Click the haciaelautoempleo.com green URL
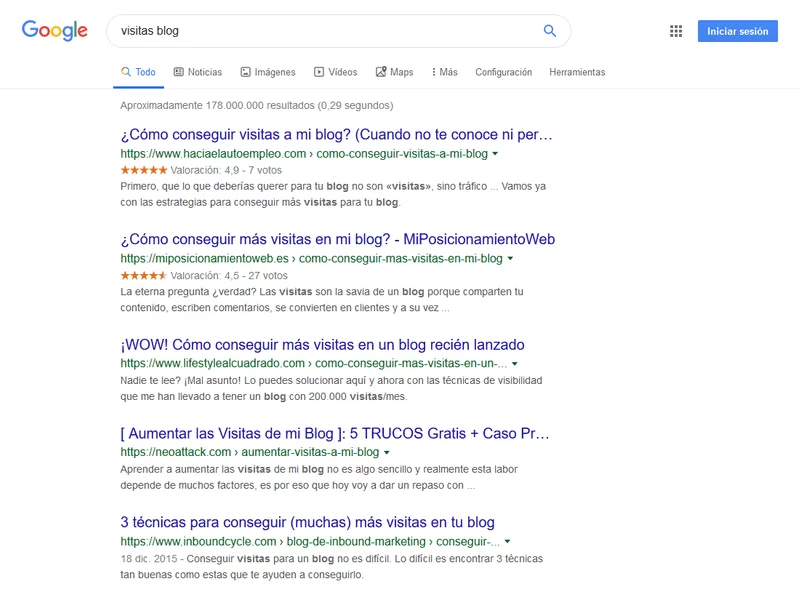This screenshot has width=800, height=596. click(304, 154)
